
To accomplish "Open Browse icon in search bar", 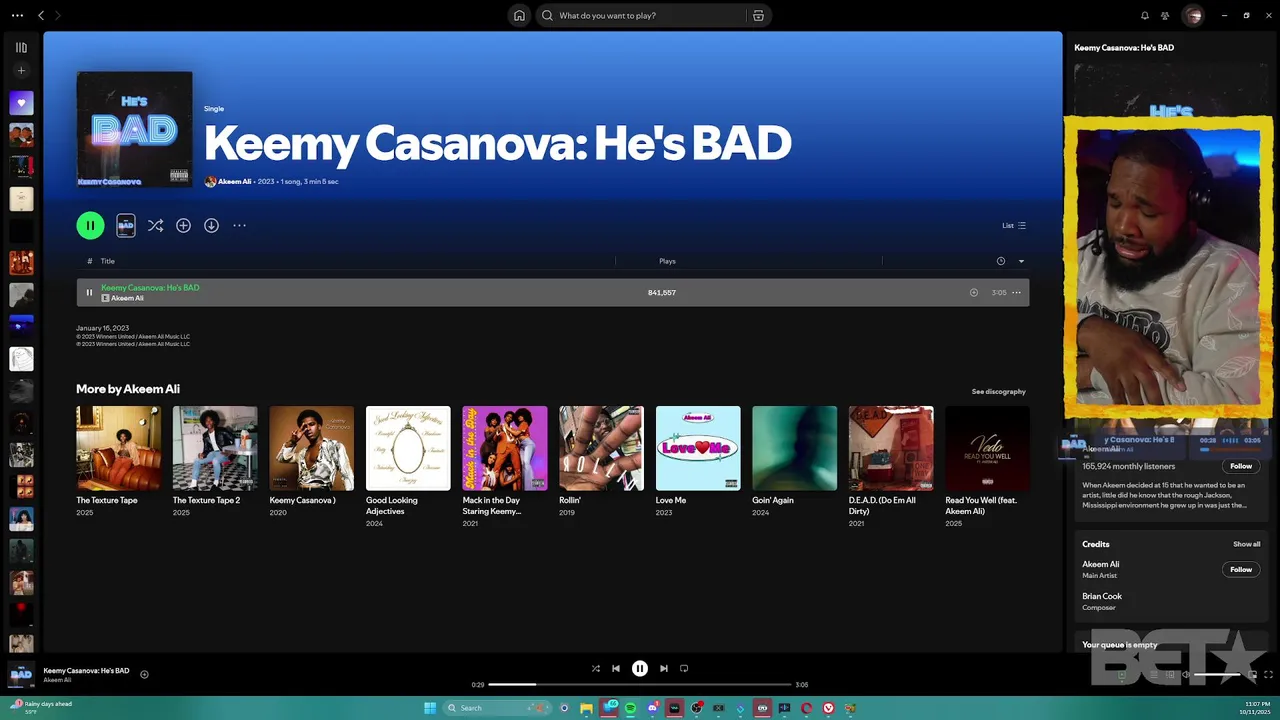I will pyautogui.click(x=758, y=16).
